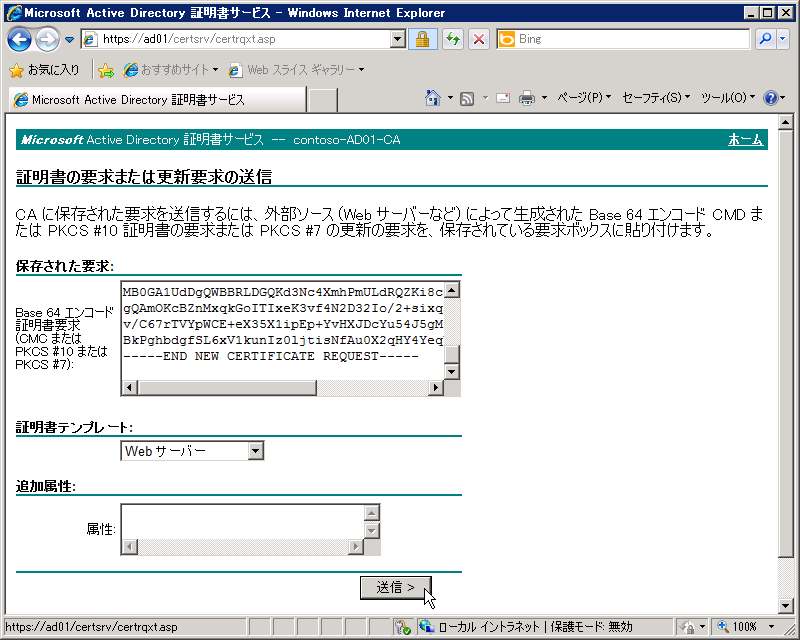
Task: Open search provider options dropdown
Action: [783, 39]
